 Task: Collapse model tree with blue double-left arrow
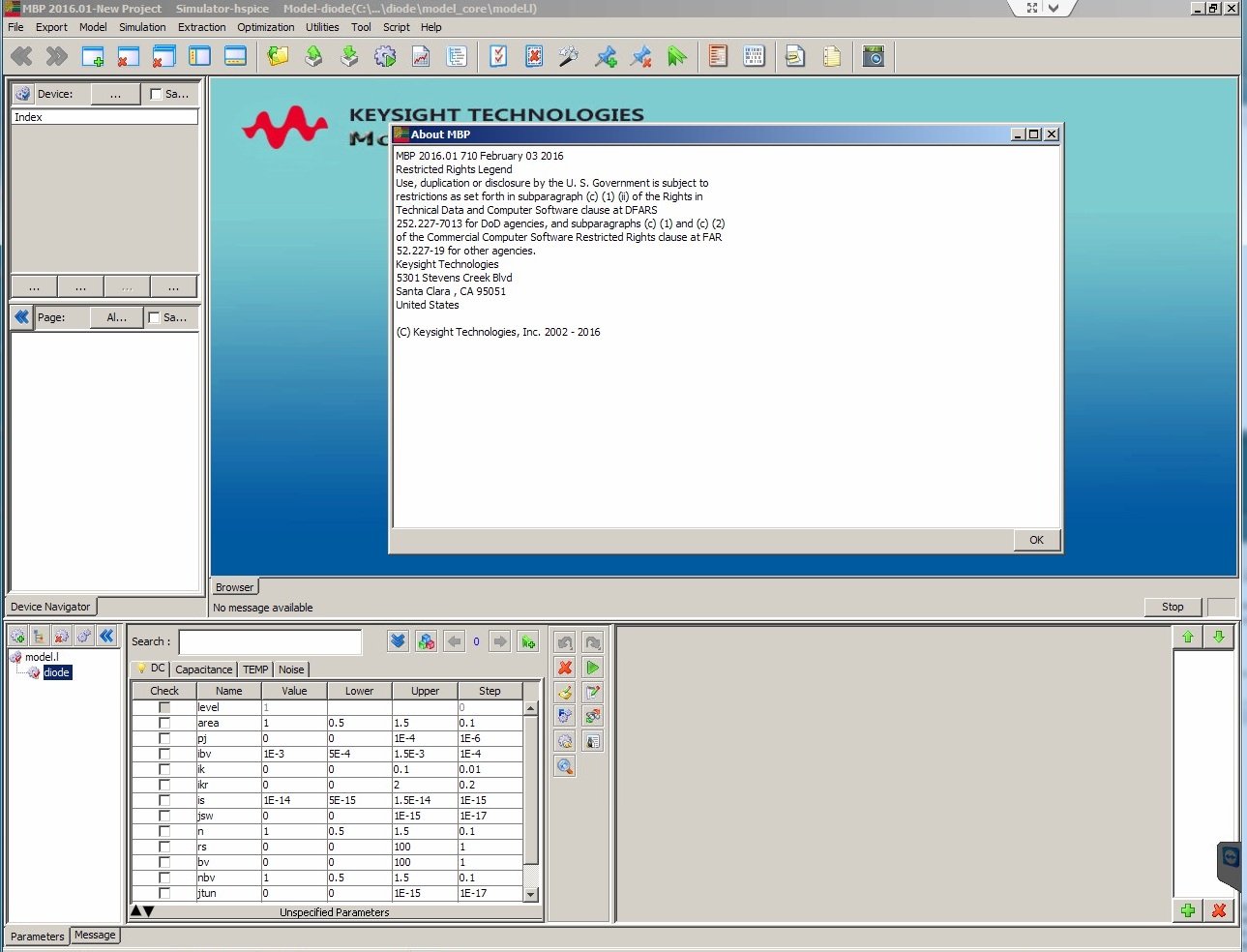point(106,636)
